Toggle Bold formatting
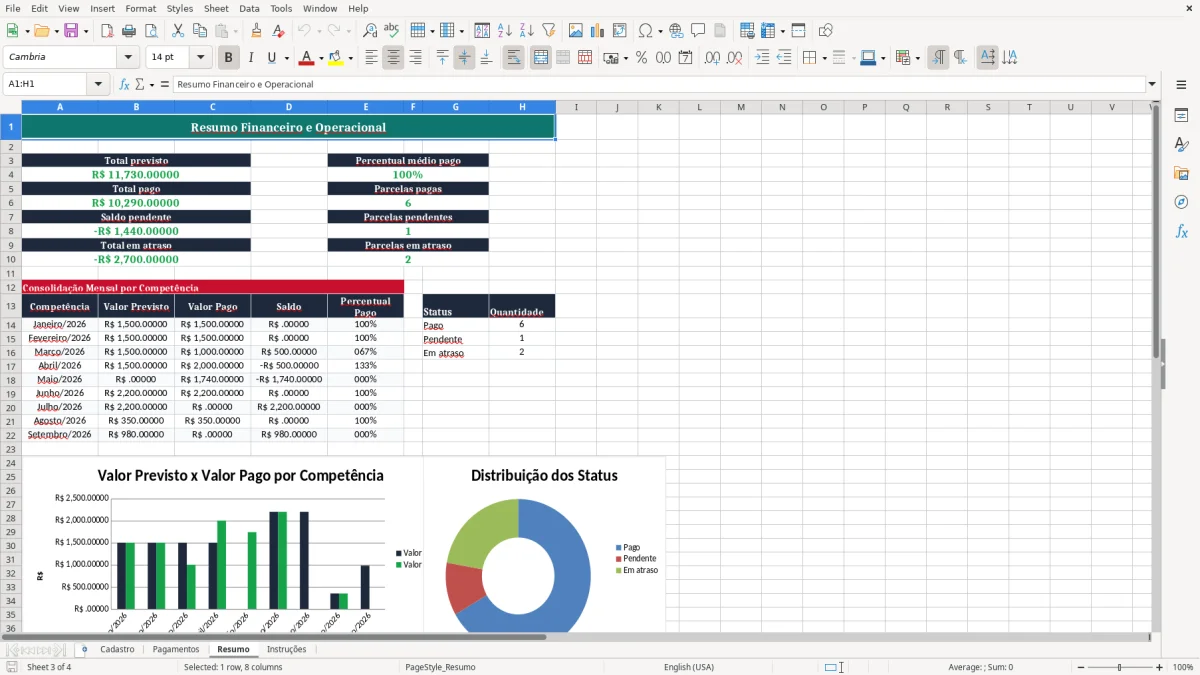The width and height of the screenshot is (1200, 675). (229, 58)
